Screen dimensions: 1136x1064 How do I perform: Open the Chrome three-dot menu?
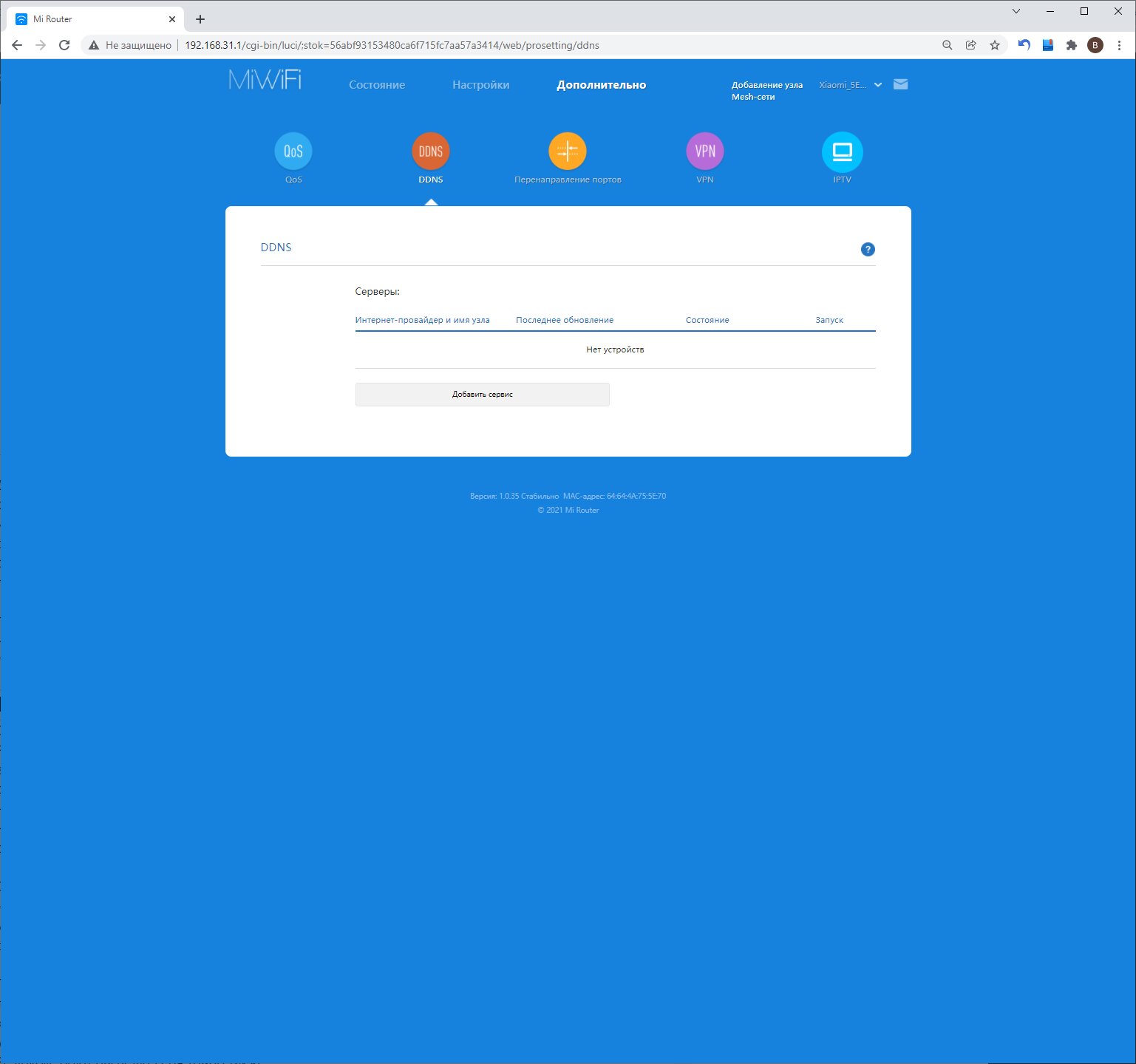coord(1120,45)
